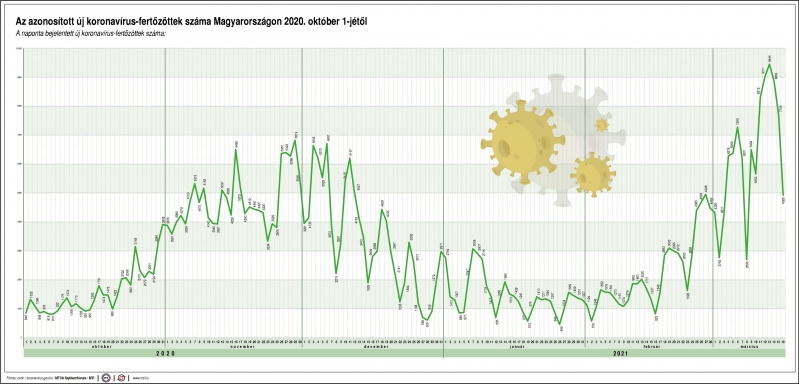Click the source credit text in footer
Screen dimensions: 799x384
[55, 378]
